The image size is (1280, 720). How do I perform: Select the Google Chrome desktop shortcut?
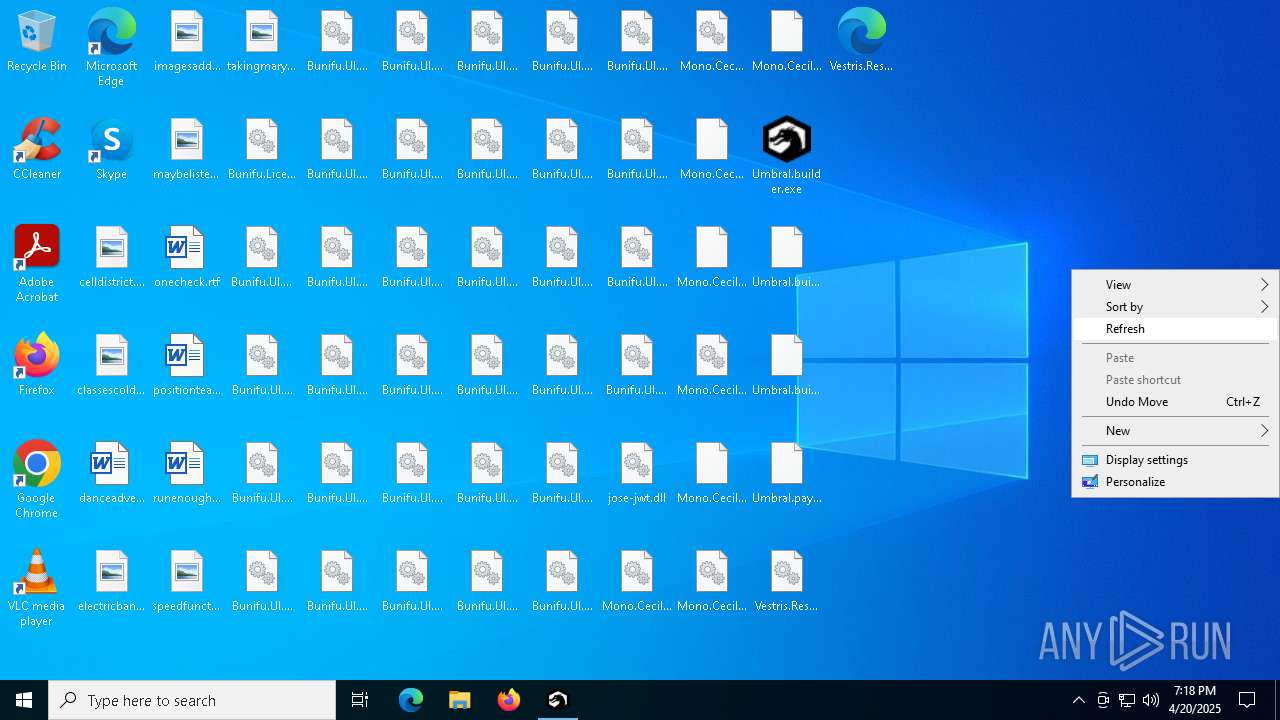point(37,479)
